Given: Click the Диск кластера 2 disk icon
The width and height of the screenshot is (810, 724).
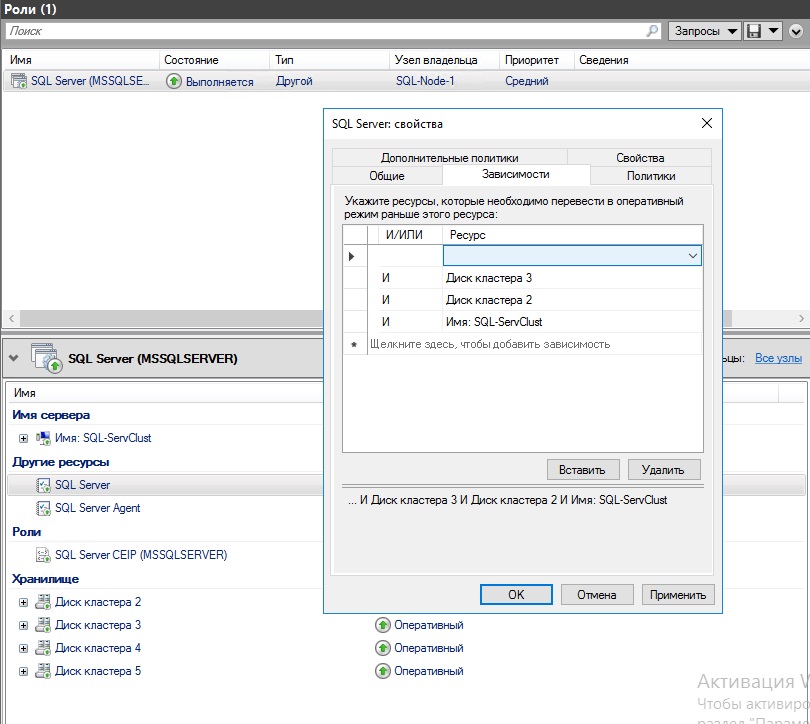Looking at the screenshot, I should pyautogui.click(x=43, y=602).
